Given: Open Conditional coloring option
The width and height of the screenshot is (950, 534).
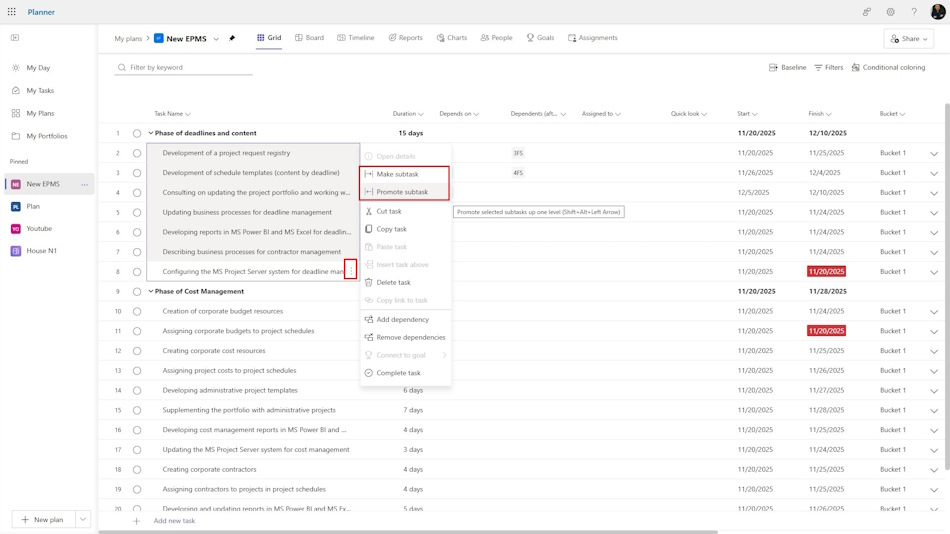Looking at the screenshot, I should (888, 67).
